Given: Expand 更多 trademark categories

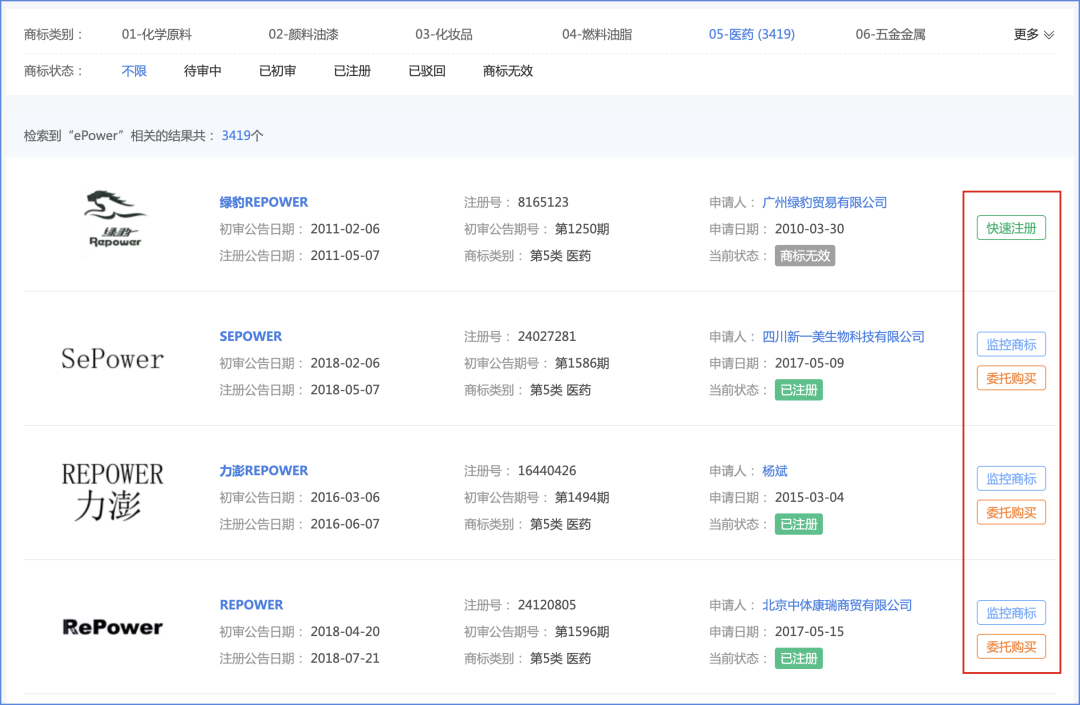Looking at the screenshot, I should coord(1033,34).
